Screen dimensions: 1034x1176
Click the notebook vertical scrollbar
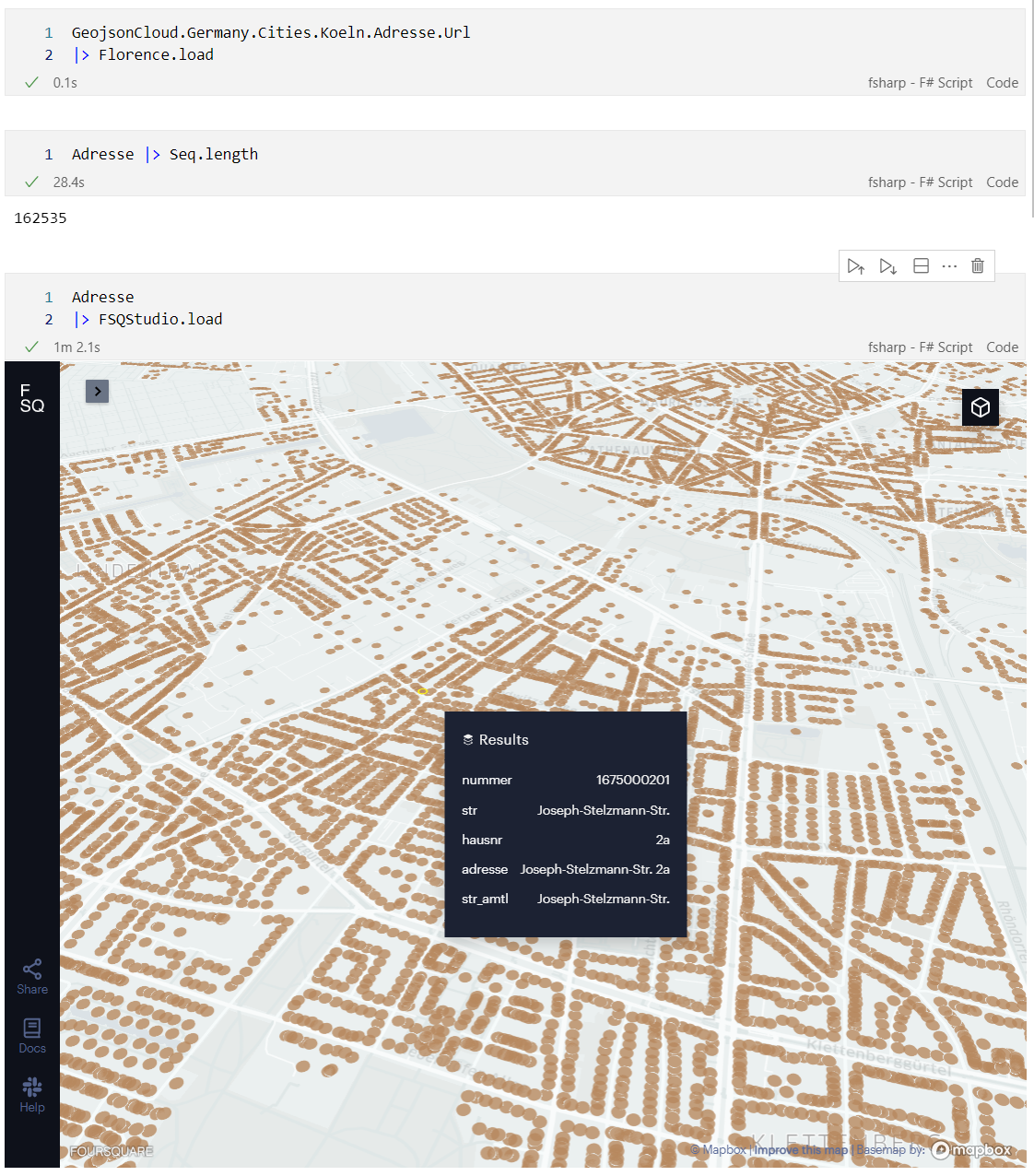(1031, 109)
